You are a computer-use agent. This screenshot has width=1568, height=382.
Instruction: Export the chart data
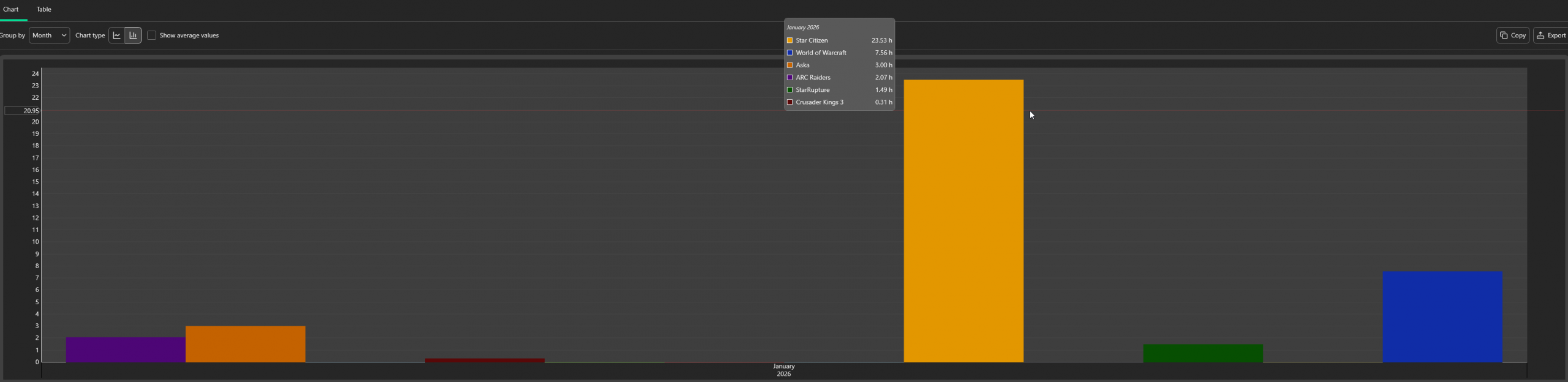(x=1550, y=36)
